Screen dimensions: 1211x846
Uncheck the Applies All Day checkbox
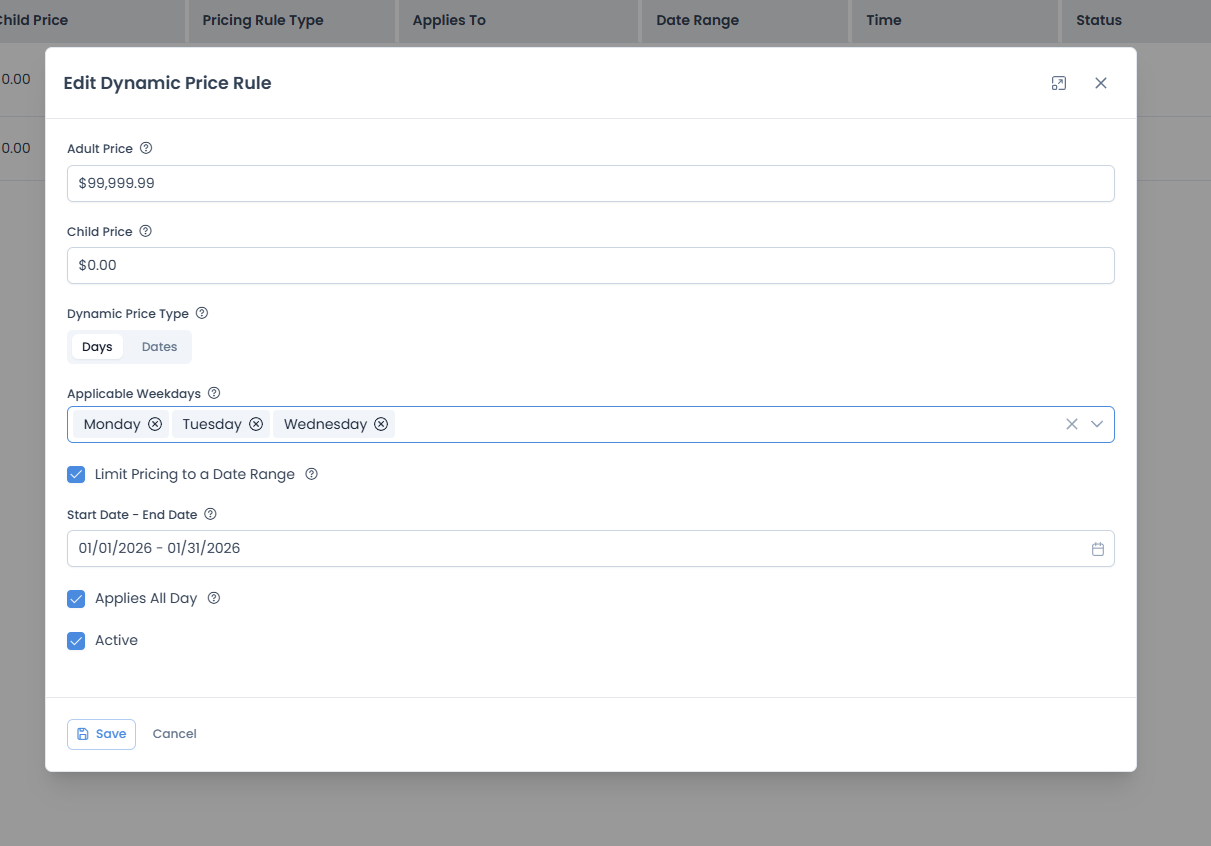[x=76, y=599]
